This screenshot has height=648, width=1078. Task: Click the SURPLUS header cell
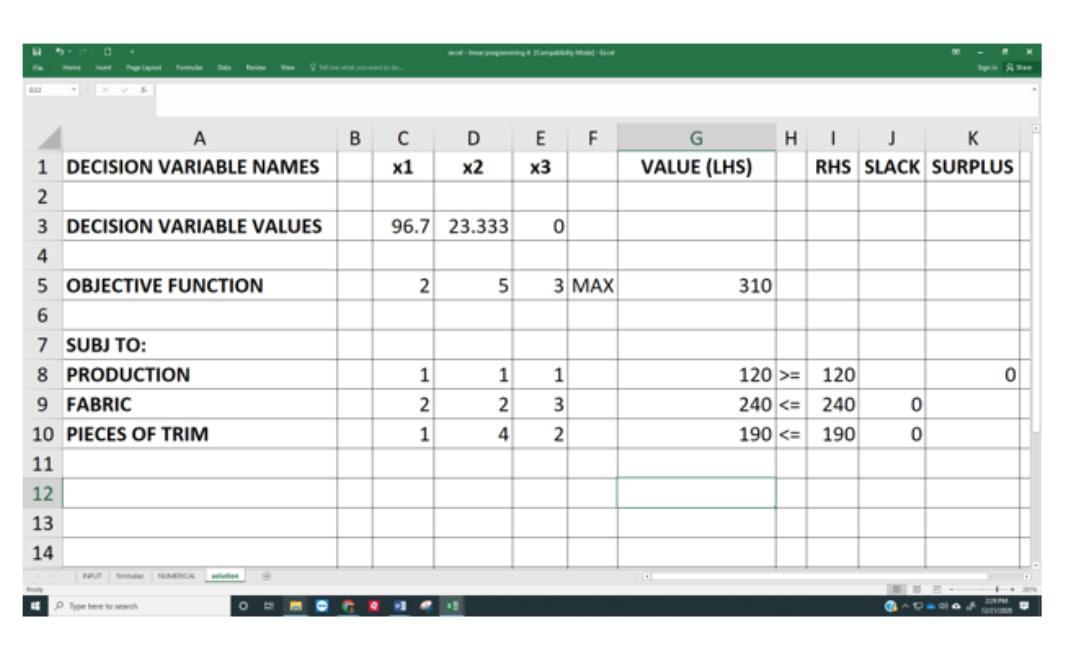click(973, 167)
